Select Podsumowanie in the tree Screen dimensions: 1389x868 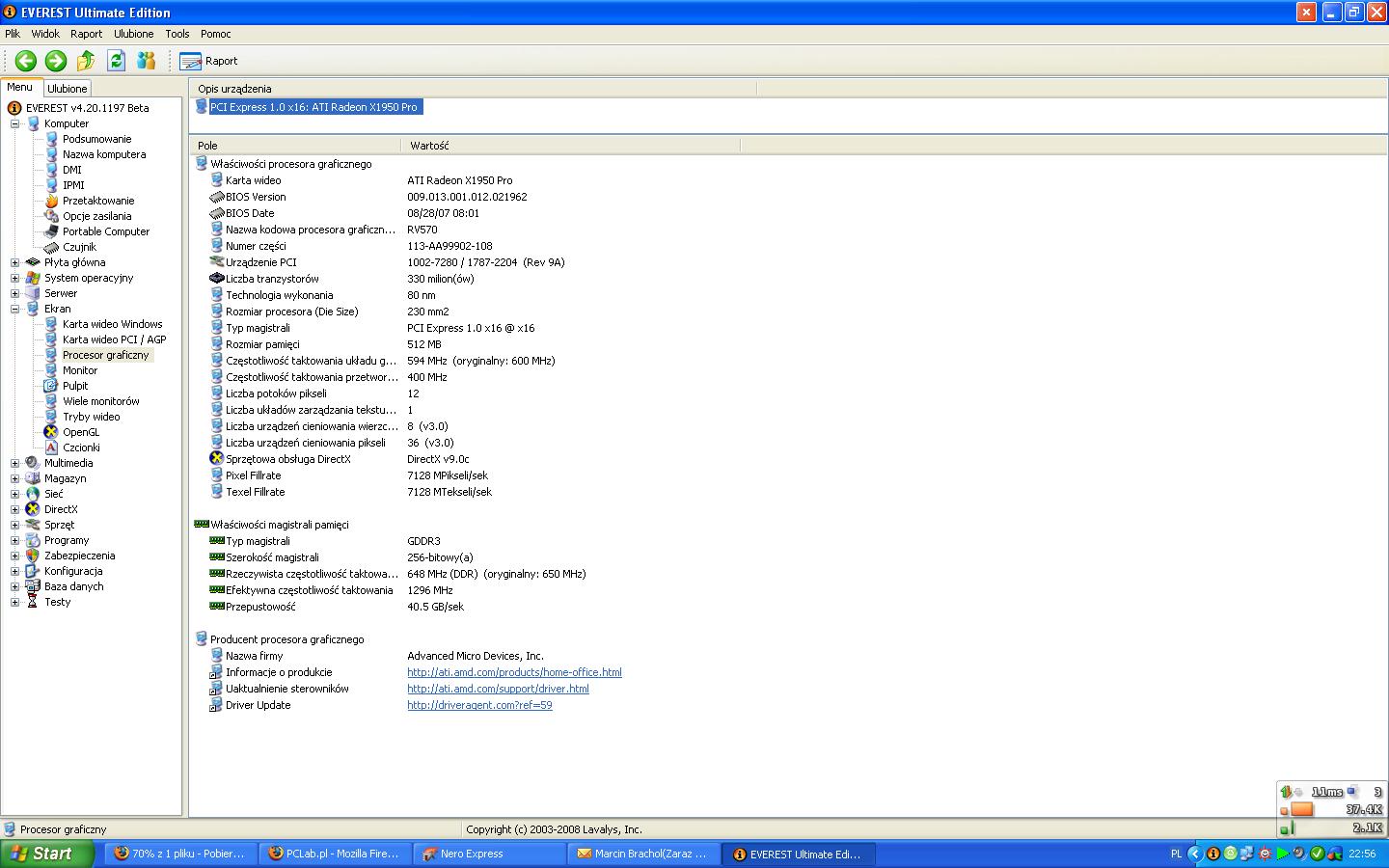tap(96, 139)
